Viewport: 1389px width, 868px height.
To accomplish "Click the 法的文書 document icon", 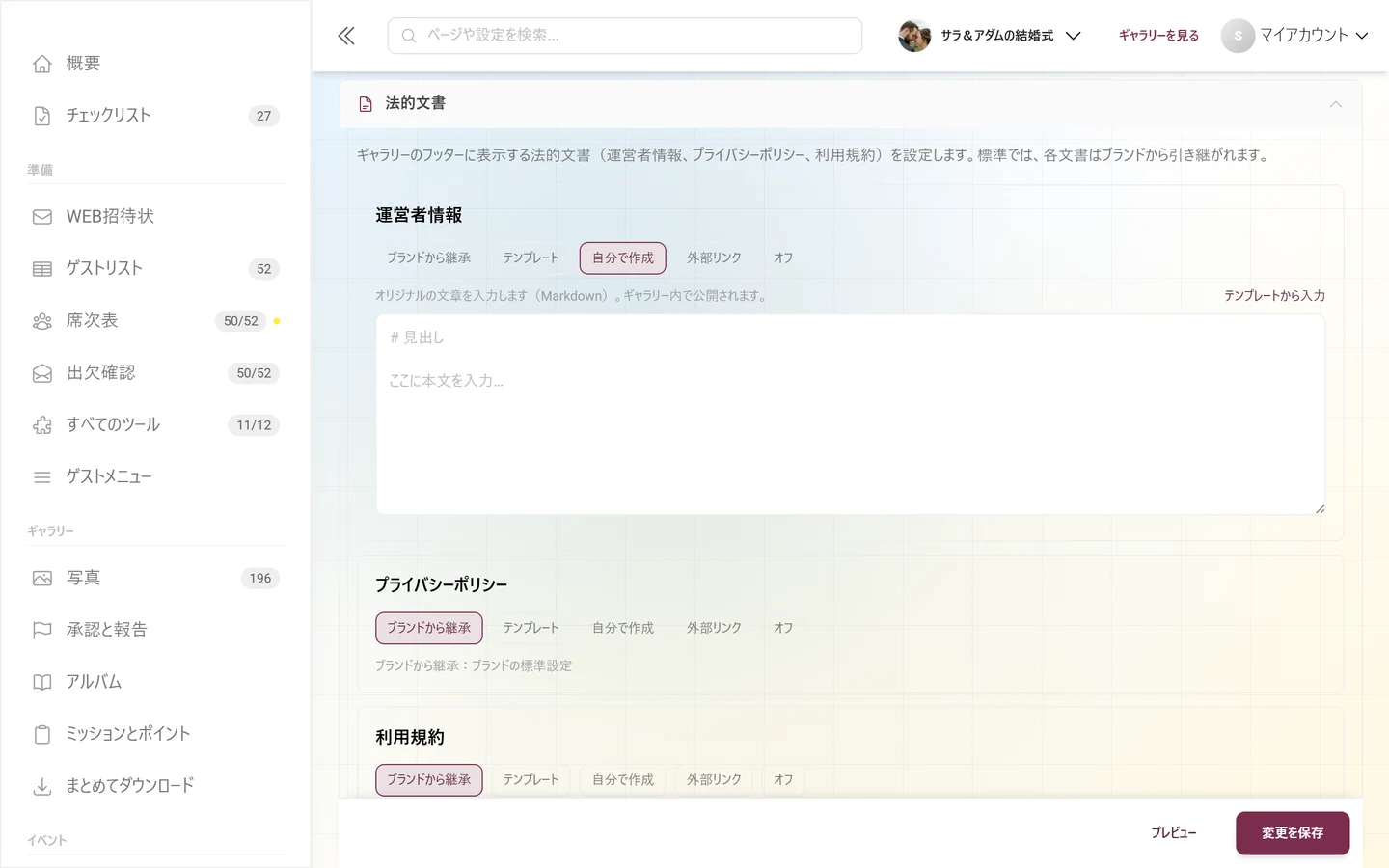I will tap(366, 104).
